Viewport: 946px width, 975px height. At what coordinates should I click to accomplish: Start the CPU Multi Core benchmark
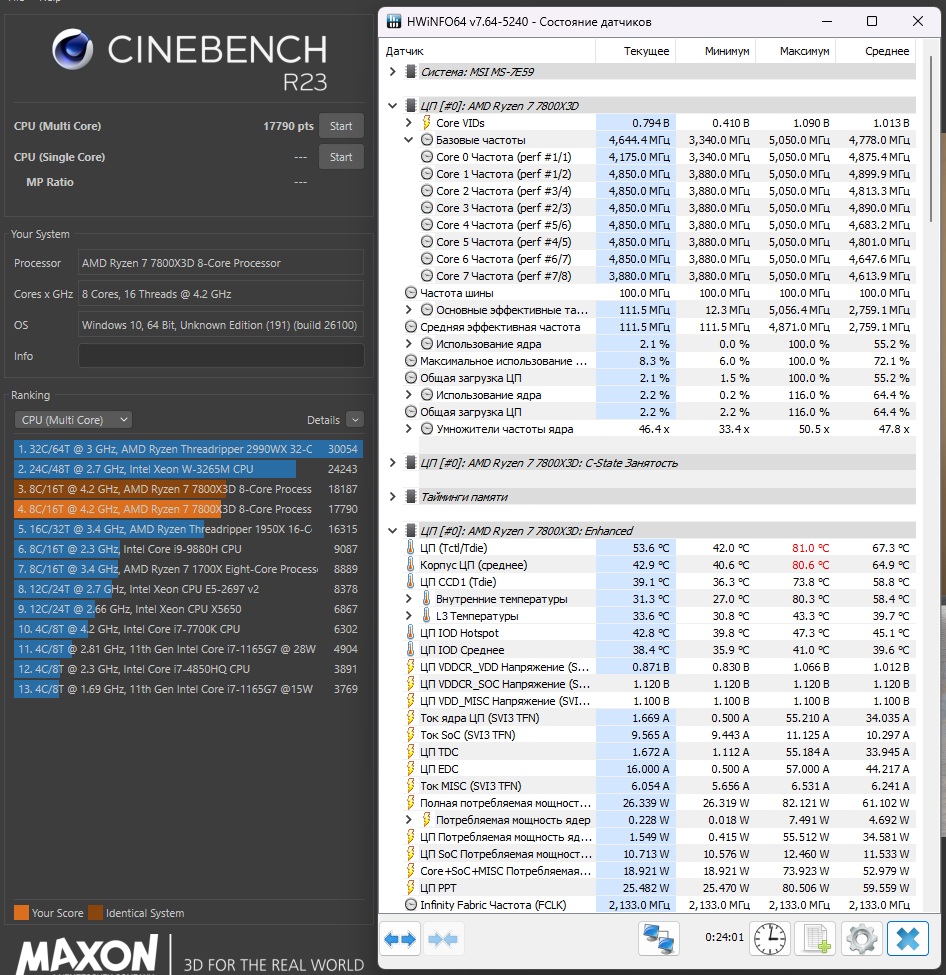[341, 126]
